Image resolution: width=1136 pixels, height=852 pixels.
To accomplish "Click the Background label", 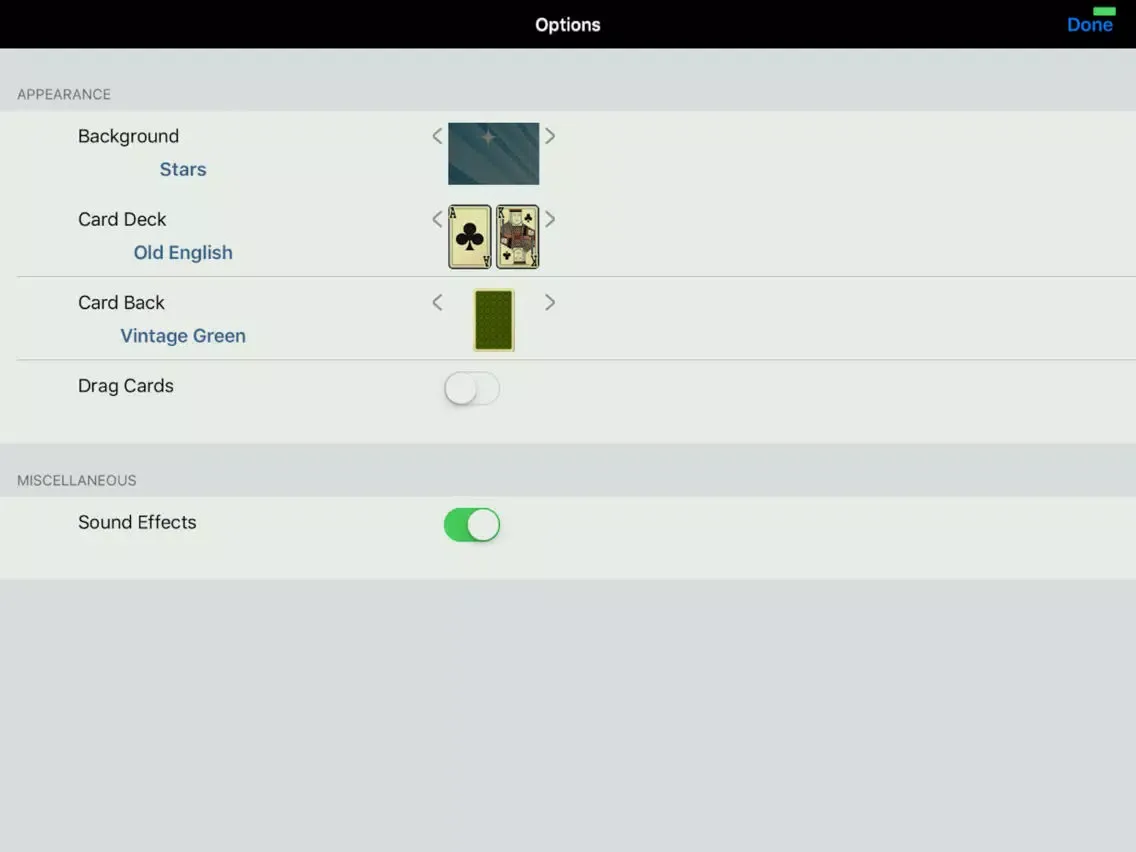I will click(128, 136).
